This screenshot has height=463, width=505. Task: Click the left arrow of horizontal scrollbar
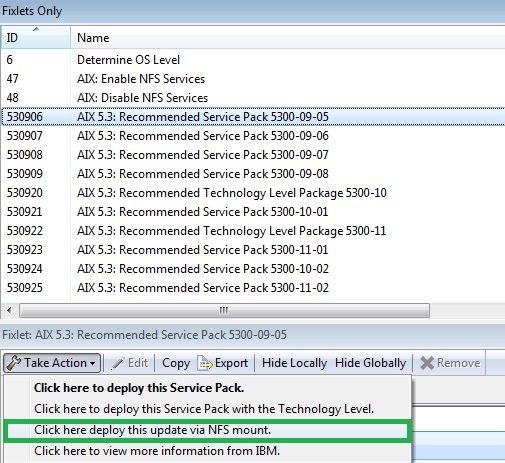pos(9,311)
